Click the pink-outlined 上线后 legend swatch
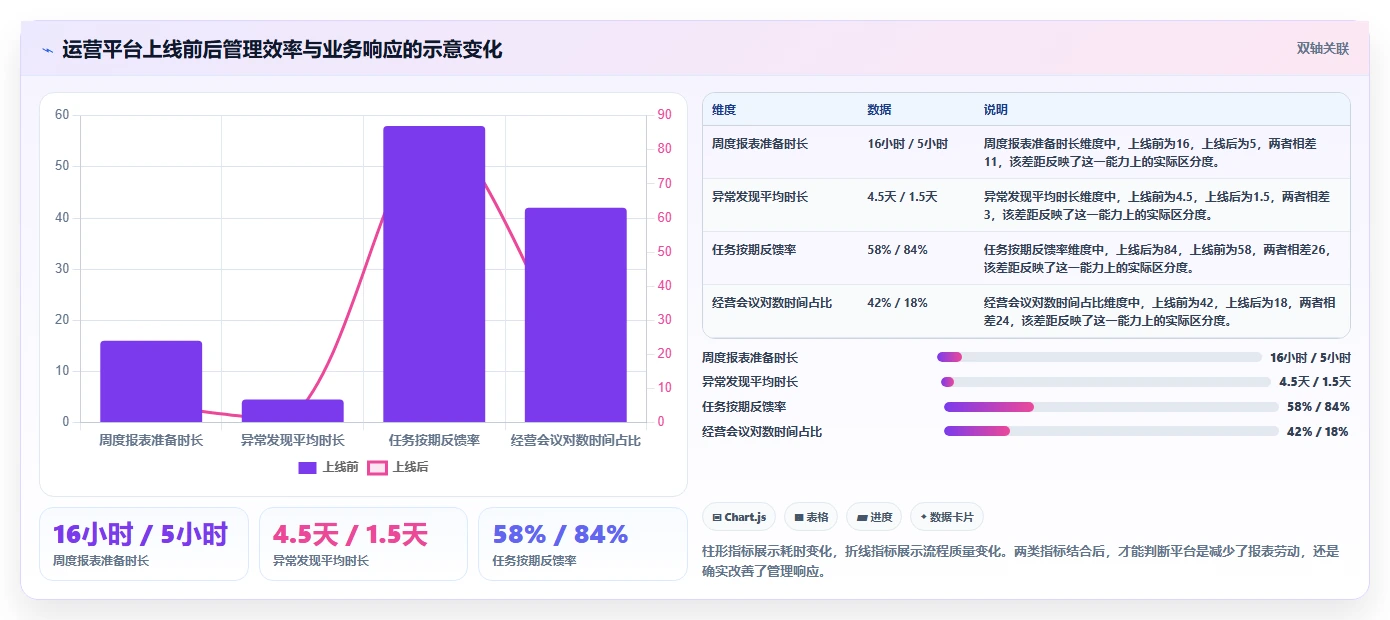The height and width of the screenshot is (620, 1390). point(378,467)
